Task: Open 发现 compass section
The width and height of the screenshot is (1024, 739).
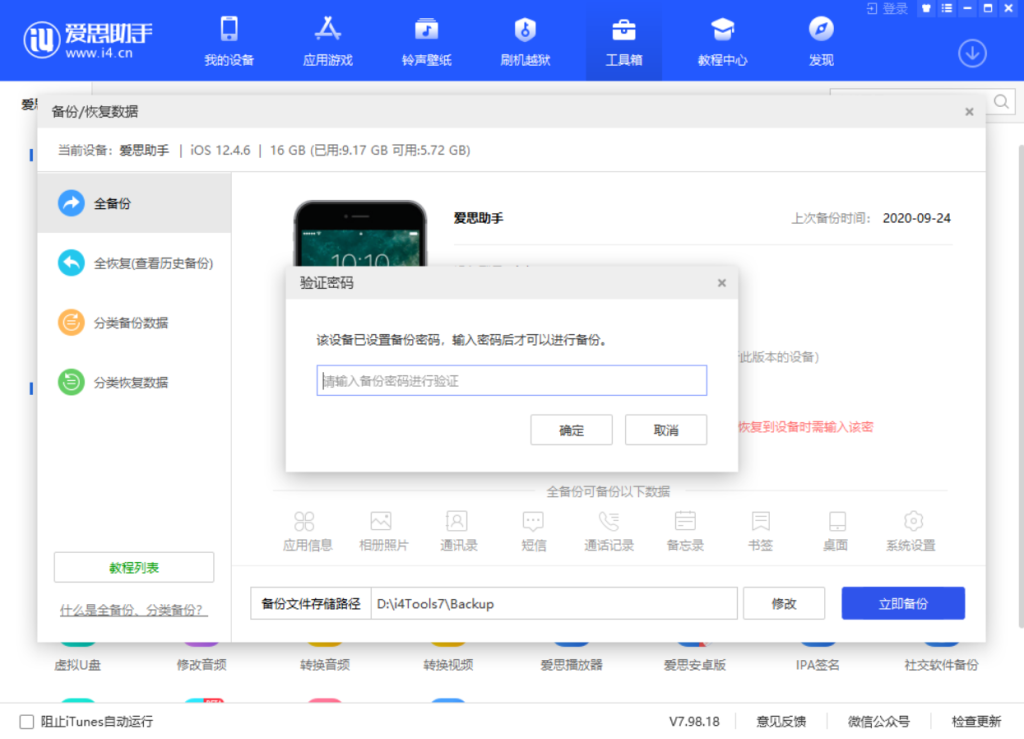Action: [x=821, y=41]
